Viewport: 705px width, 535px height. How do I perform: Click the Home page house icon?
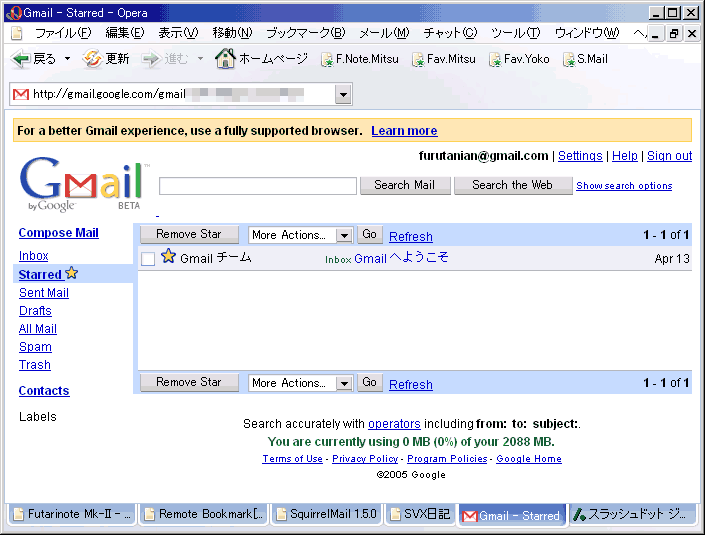(x=225, y=59)
